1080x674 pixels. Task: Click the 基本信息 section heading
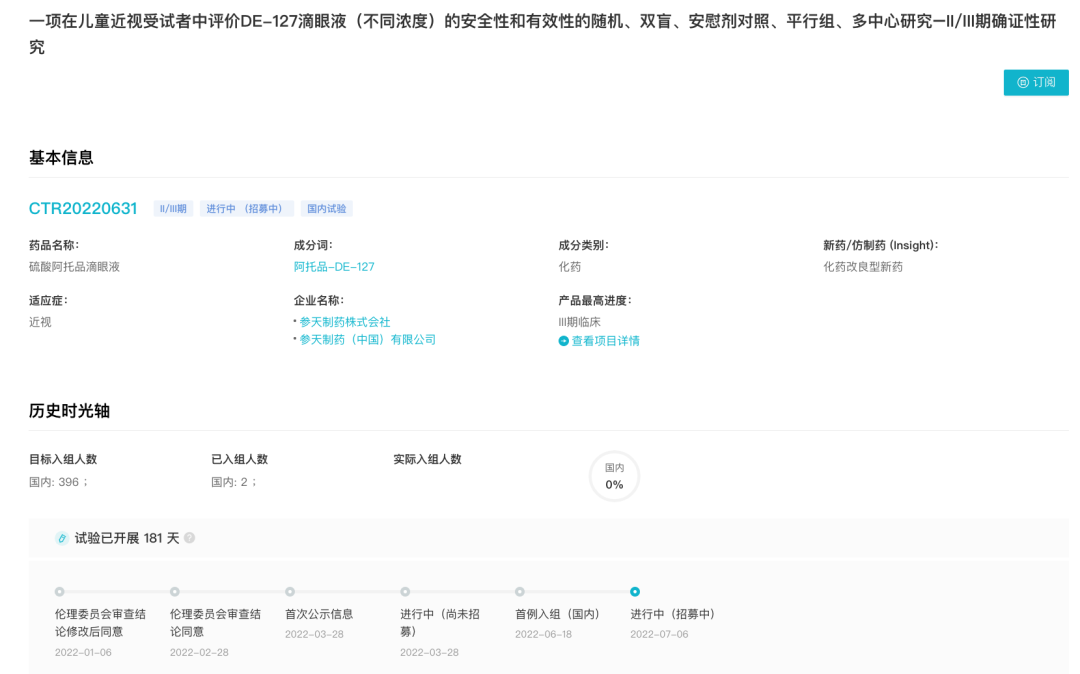click(x=61, y=158)
